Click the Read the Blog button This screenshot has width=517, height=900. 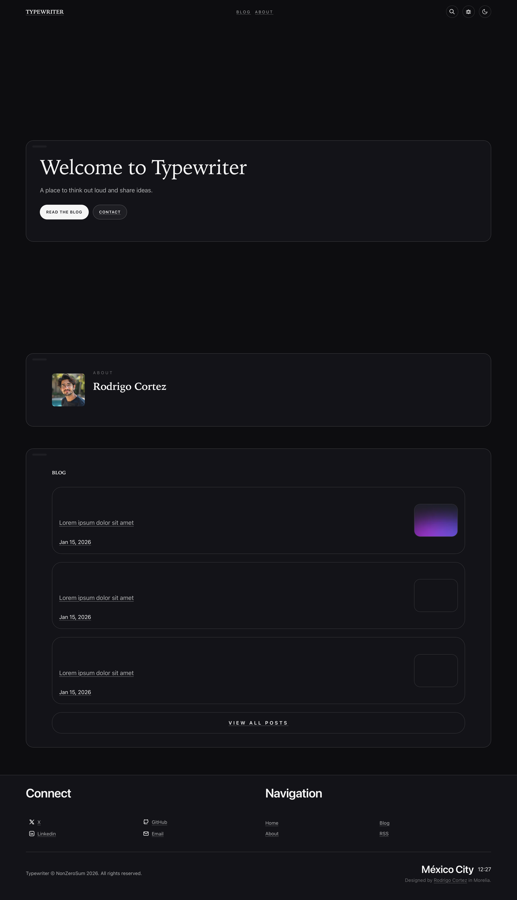[64, 212]
